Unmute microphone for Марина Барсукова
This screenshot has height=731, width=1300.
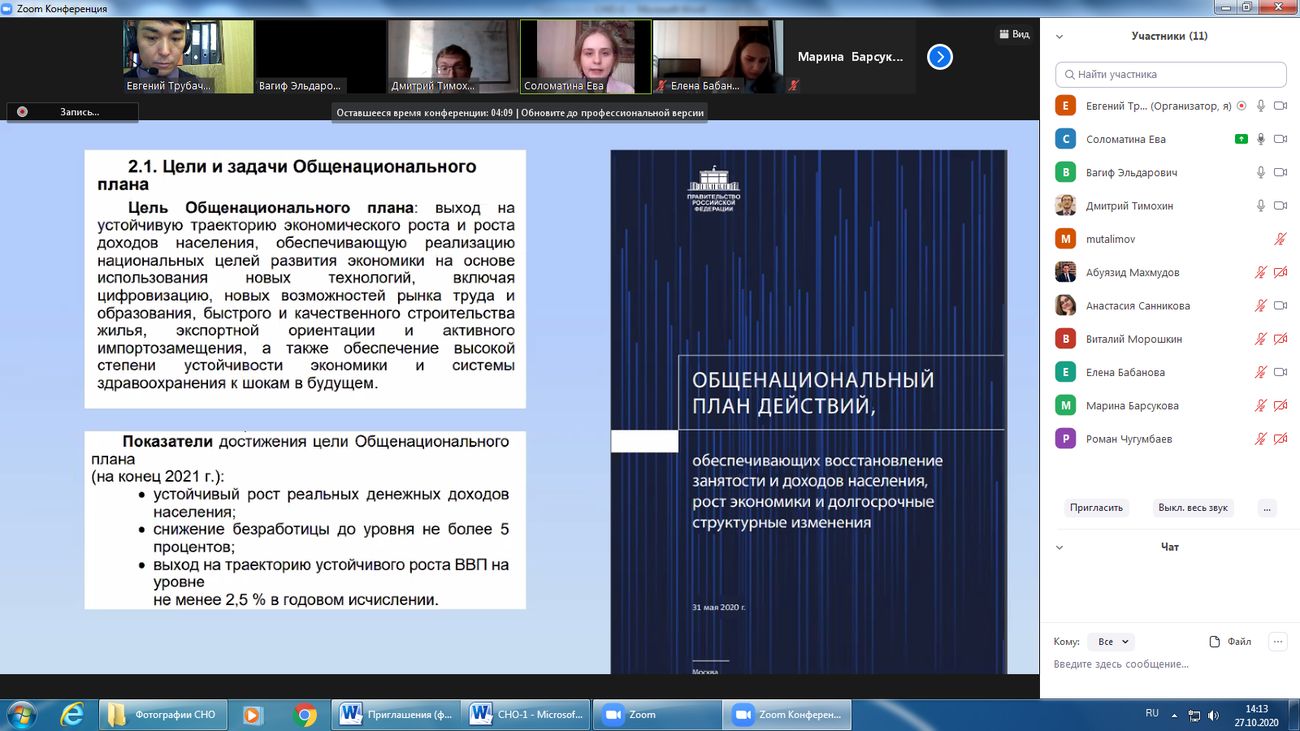pyautogui.click(x=1261, y=406)
